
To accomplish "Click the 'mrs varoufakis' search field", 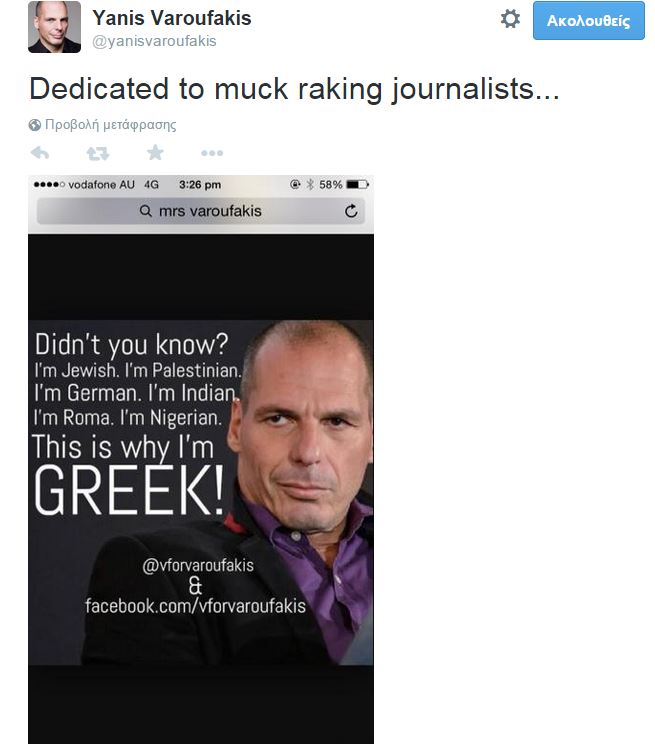I will 210,211.
